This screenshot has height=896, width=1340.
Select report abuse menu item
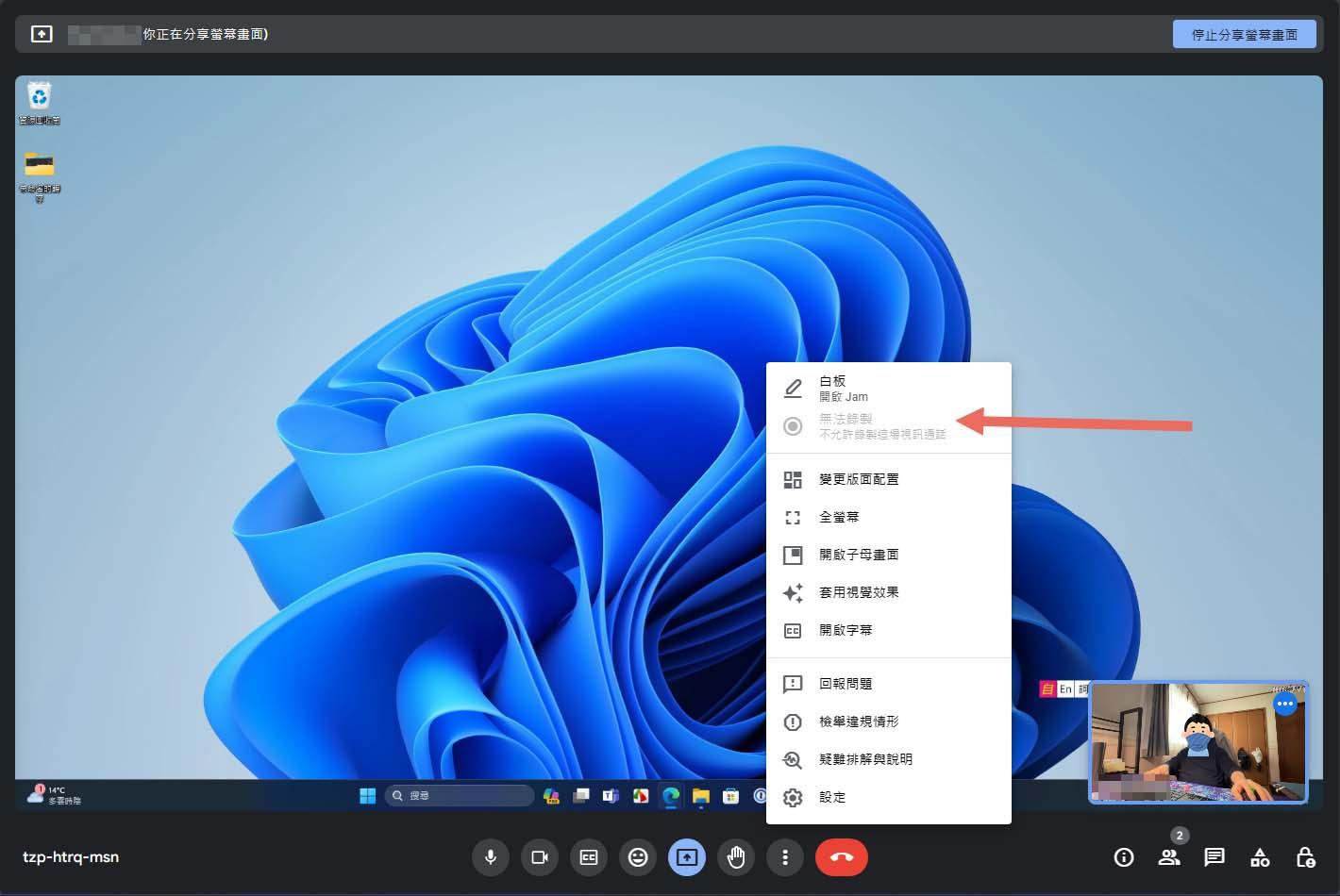889,722
